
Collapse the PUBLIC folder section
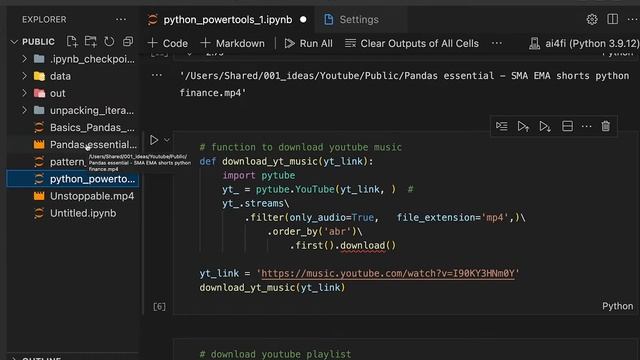[x=14, y=42]
